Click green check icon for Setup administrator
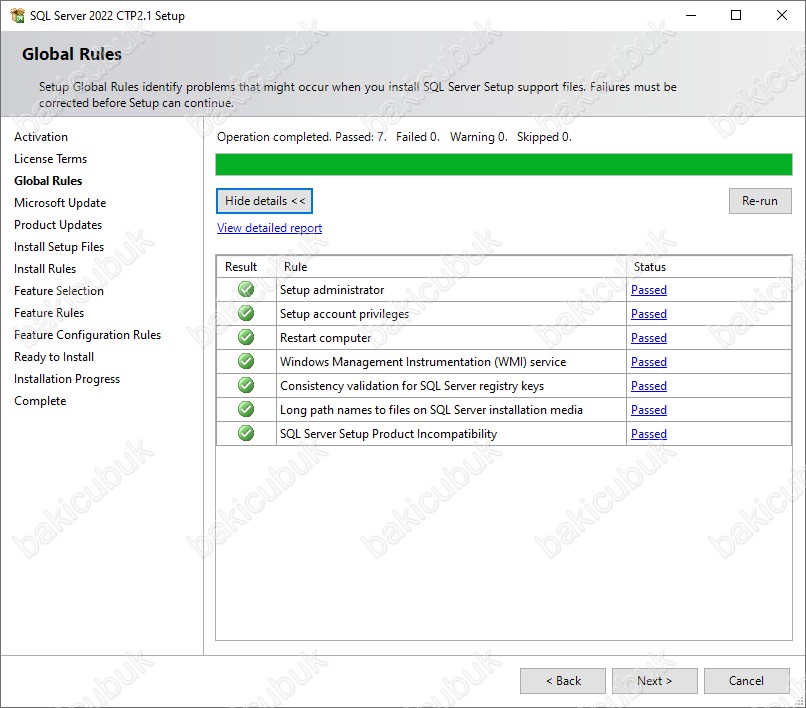The width and height of the screenshot is (806, 708). (x=246, y=289)
